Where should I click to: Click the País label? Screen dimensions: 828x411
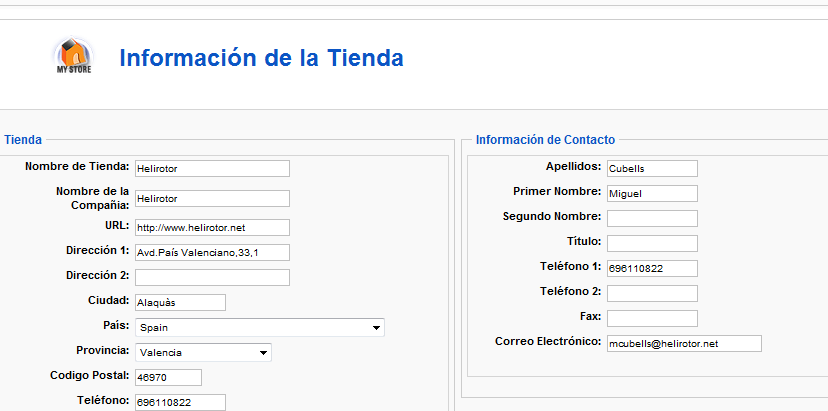[x=116, y=325]
